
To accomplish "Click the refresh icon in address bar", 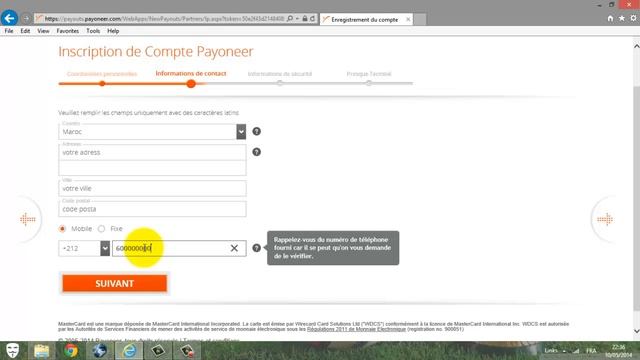I will 313,19.
